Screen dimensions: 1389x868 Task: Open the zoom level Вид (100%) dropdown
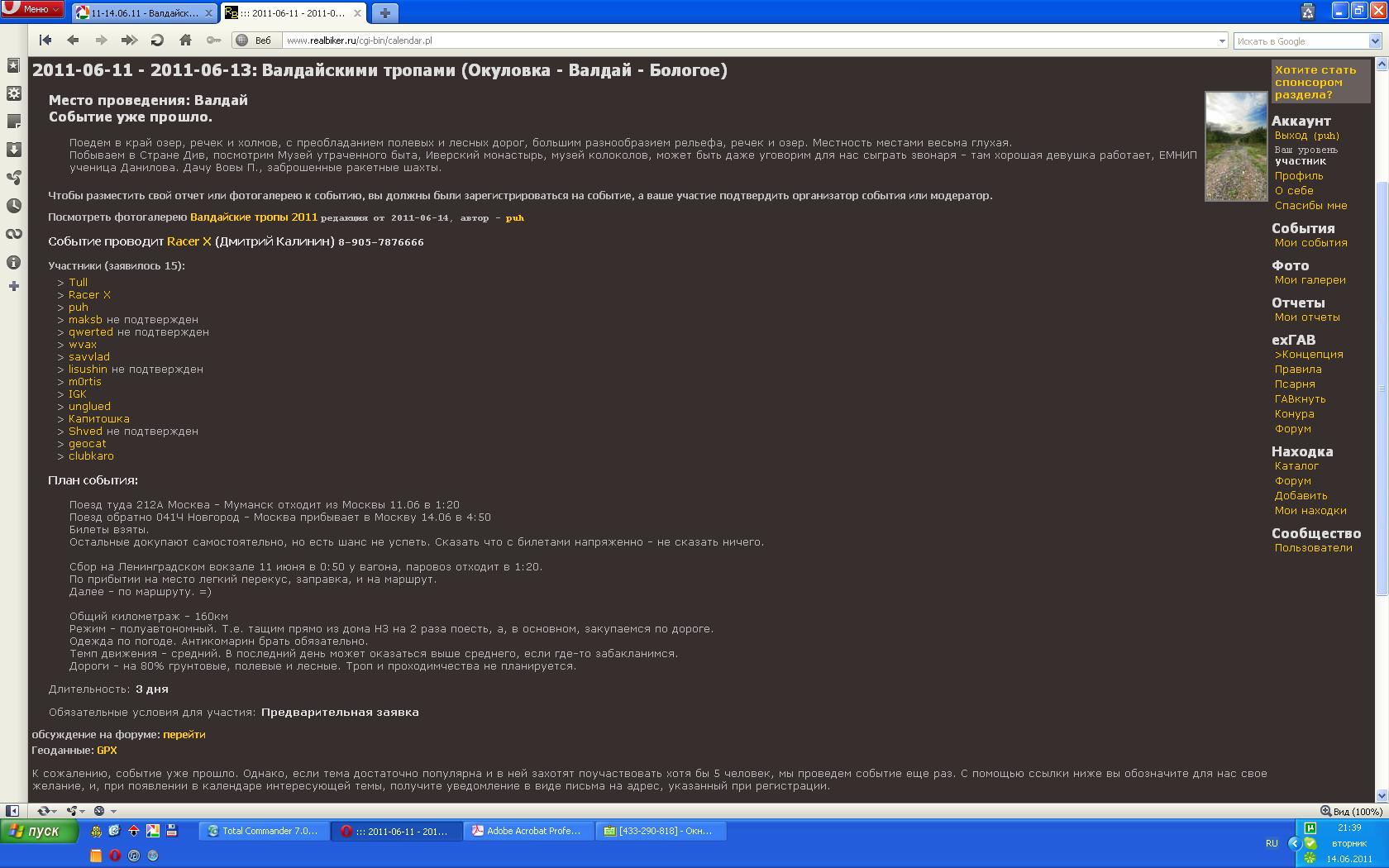[x=1351, y=811]
